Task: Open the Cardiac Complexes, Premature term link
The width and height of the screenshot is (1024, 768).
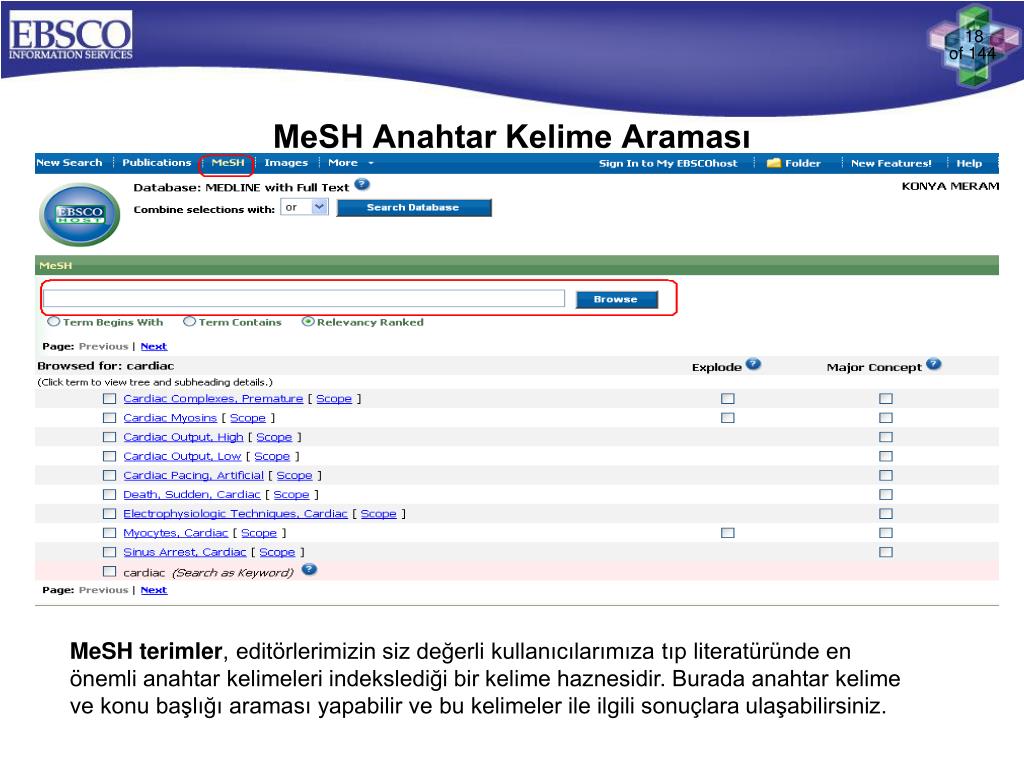Action: [213, 398]
